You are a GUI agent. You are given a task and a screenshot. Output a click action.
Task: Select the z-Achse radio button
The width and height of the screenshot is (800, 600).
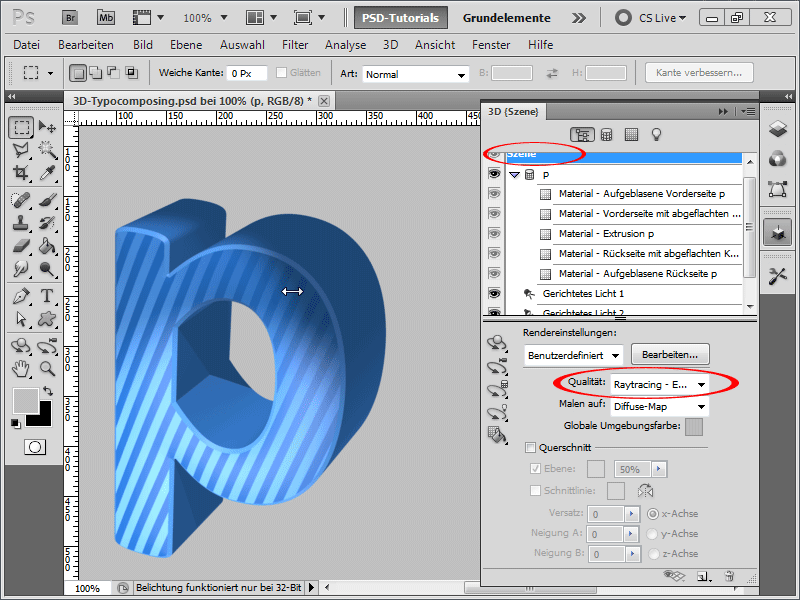[653, 554]
